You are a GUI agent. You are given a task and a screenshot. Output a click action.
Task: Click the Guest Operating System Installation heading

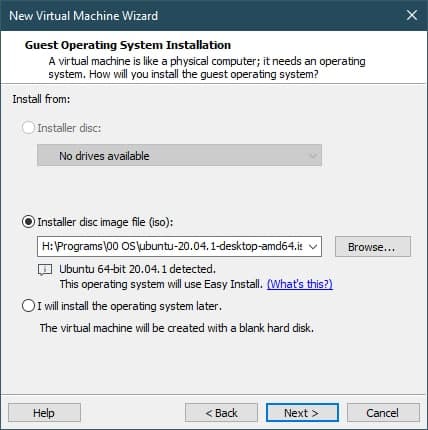[x=128, y=45]
